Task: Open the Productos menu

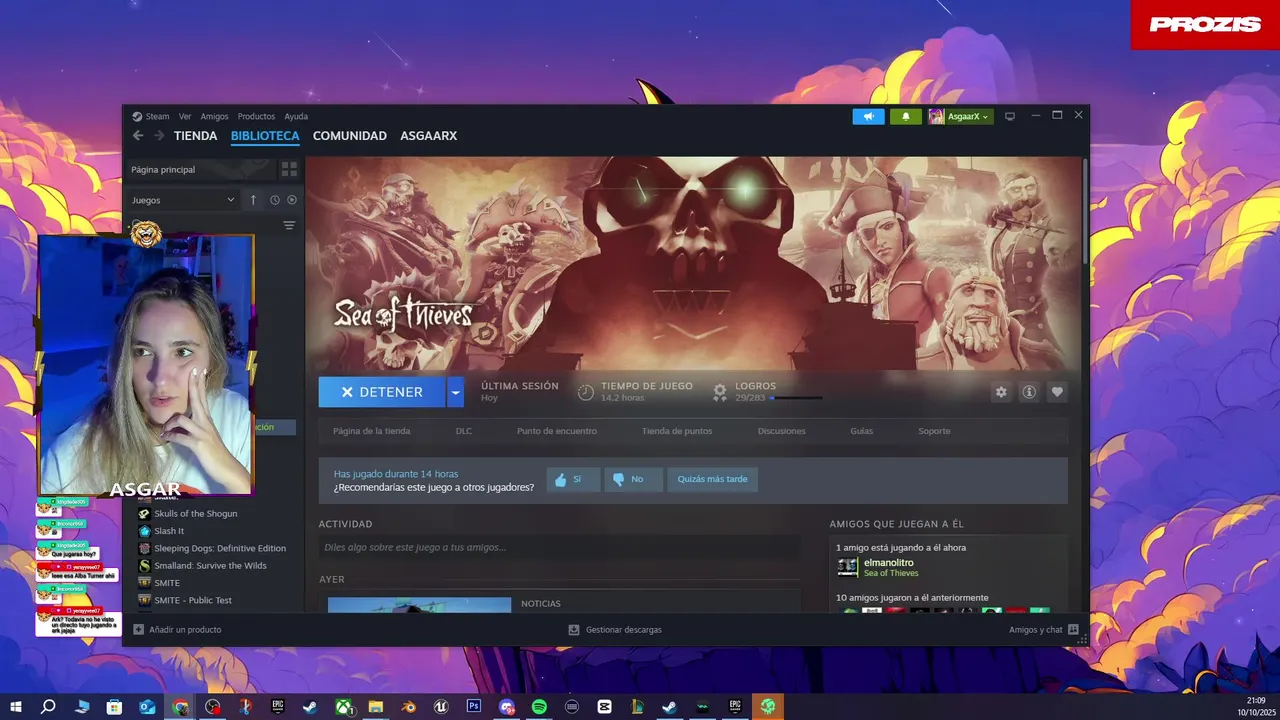Action: point(256,117)
